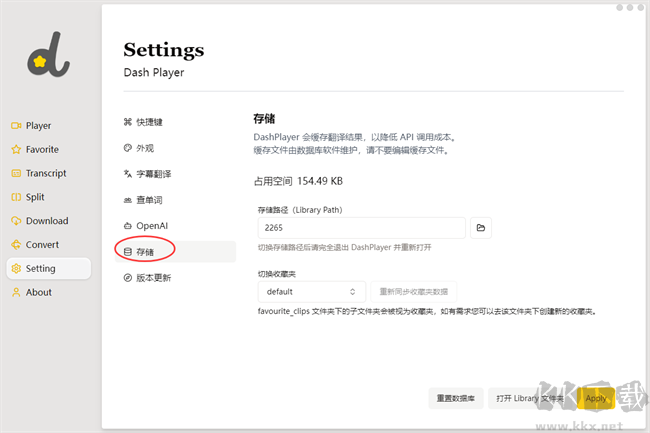Click the compass icon beside 版本更新
650x433 pixels.
128,278
